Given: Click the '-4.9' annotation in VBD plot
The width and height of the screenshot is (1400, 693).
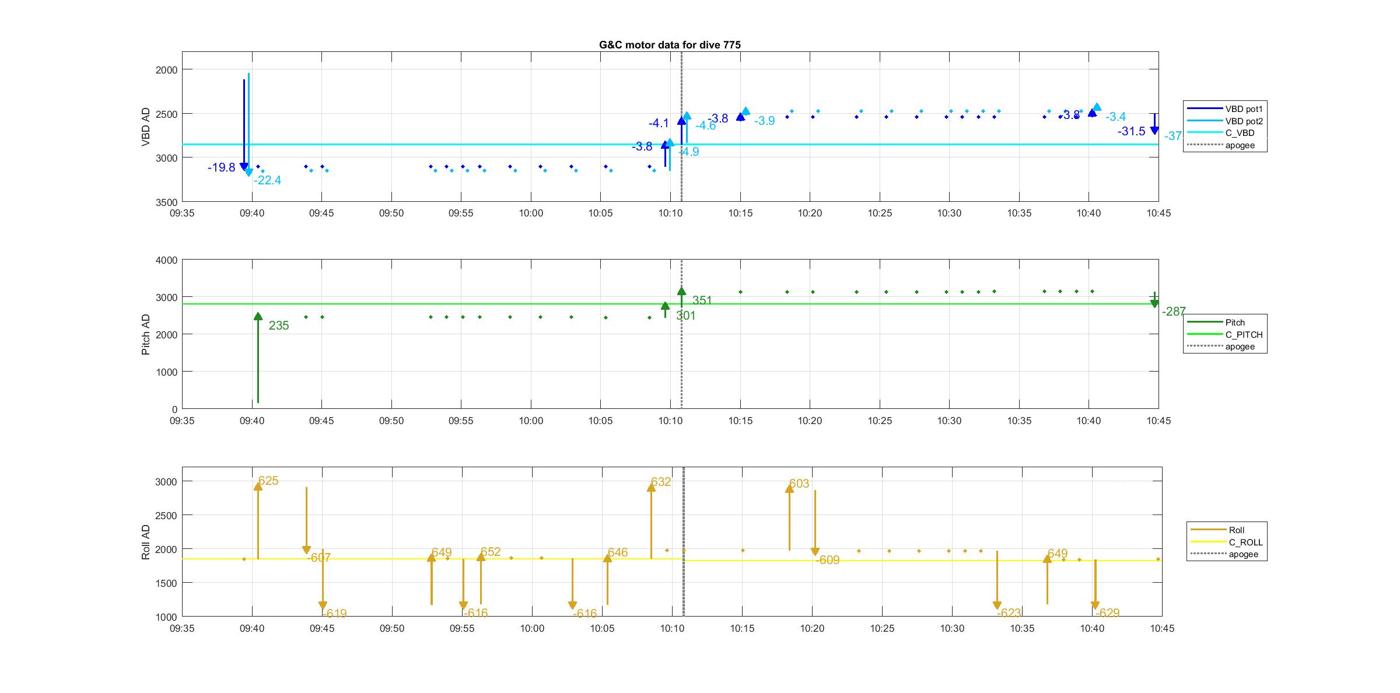Looking at the screenshot, I should (x=689, y=152).
